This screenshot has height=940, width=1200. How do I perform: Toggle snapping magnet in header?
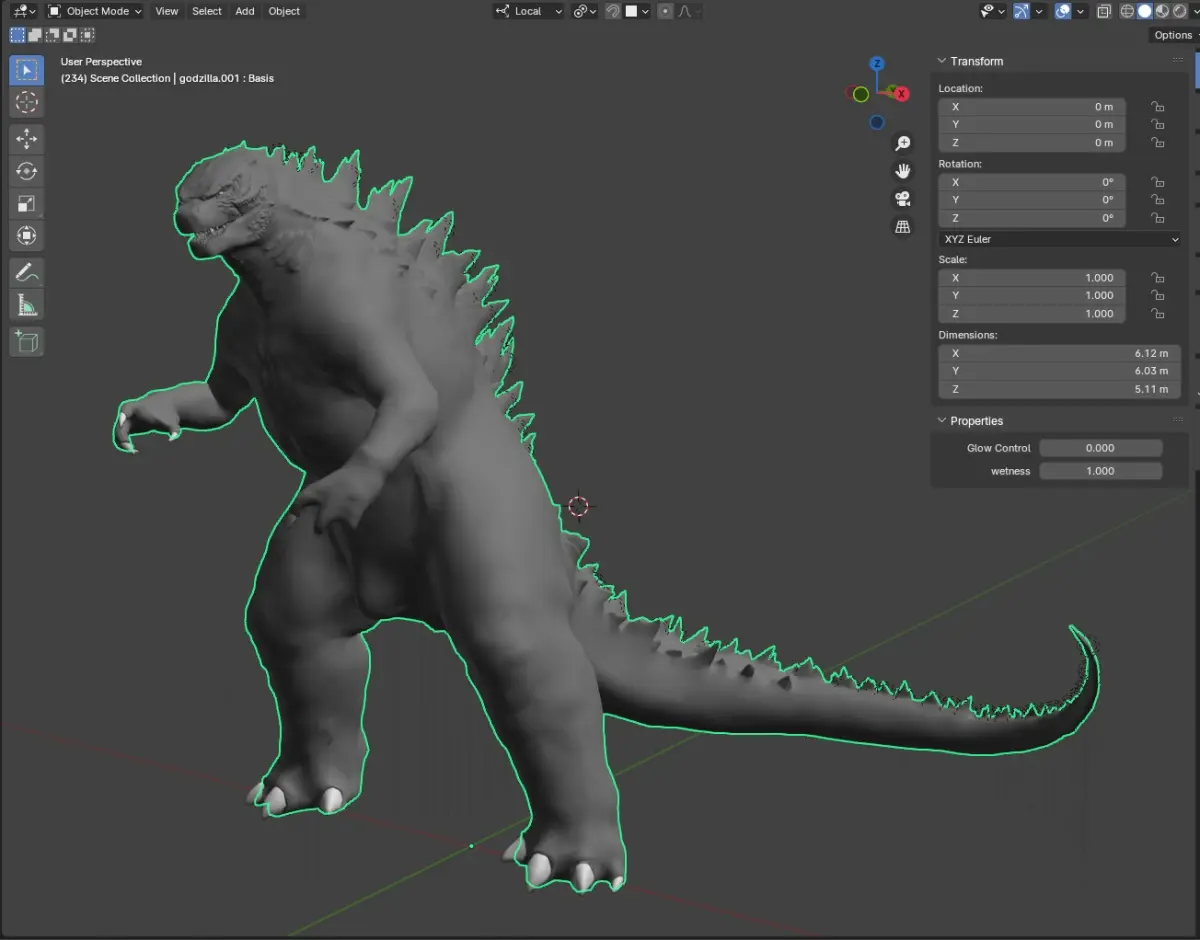613,11
